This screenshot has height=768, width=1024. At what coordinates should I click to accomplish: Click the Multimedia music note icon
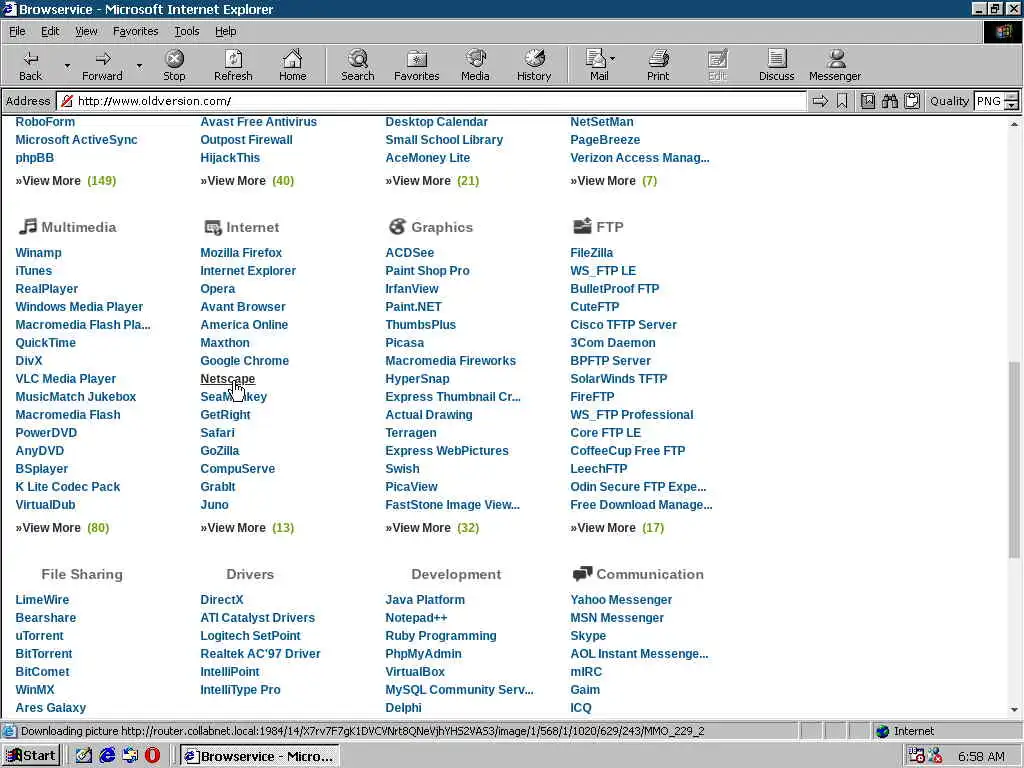pyautogui.click(x=27, y=227)
